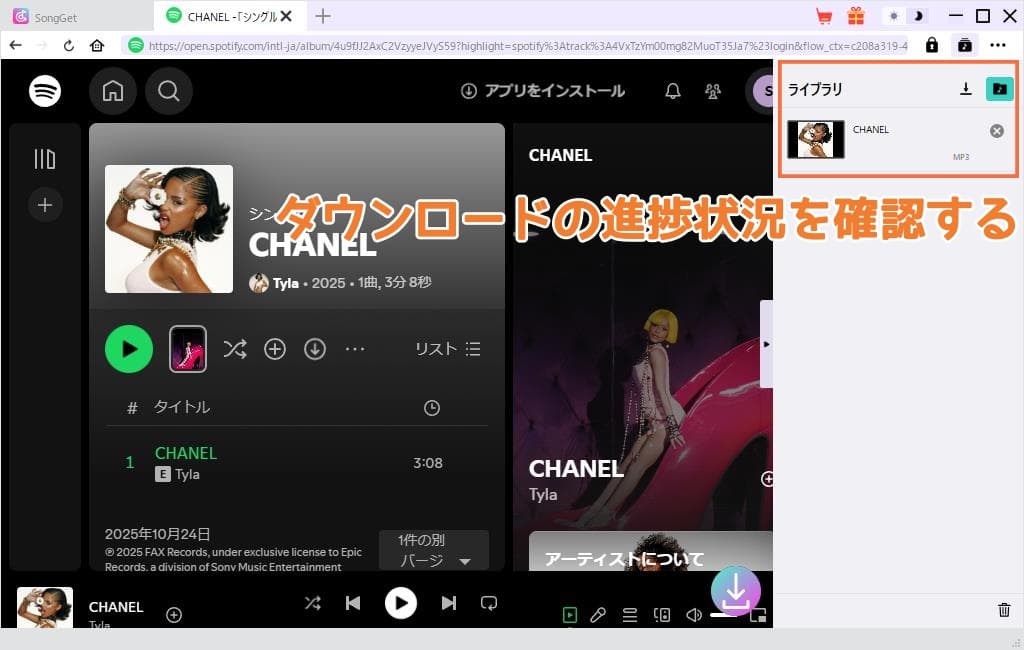Viewport: 1024px width, 650px height.
Task: Click the floating download button
Action: point(736,591)
